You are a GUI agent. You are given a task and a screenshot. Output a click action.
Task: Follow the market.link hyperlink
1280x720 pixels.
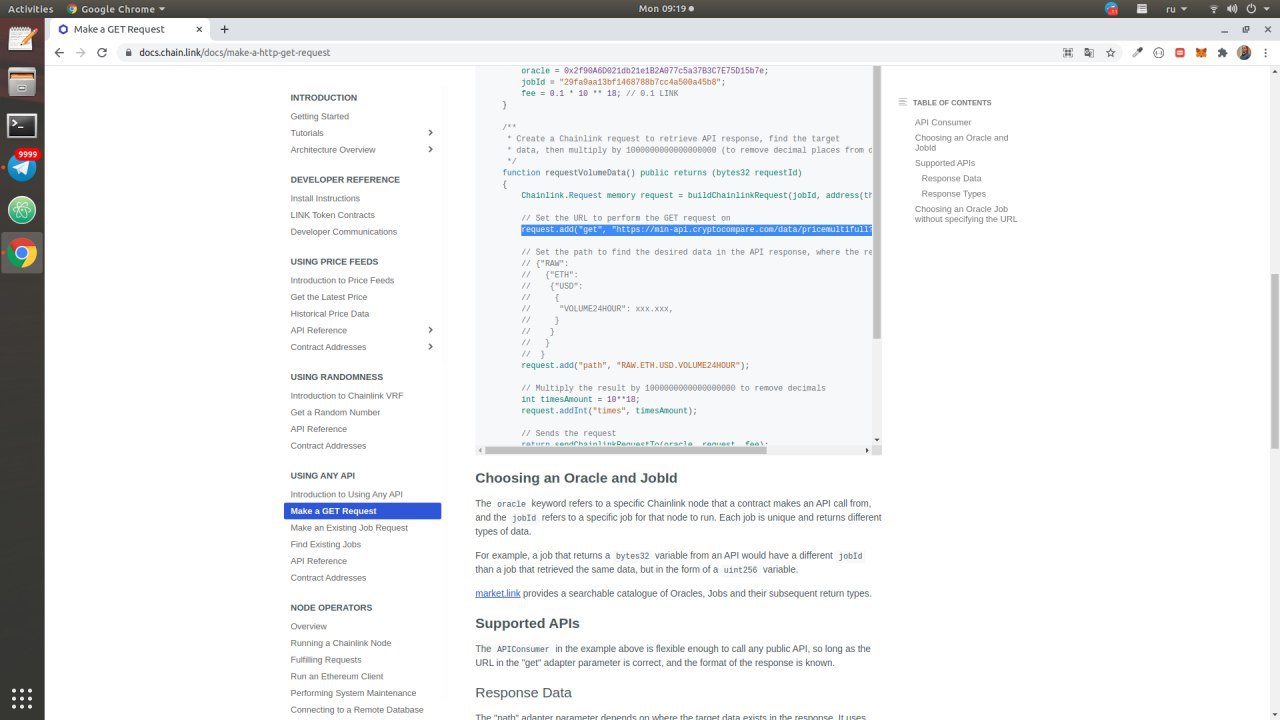498,593
